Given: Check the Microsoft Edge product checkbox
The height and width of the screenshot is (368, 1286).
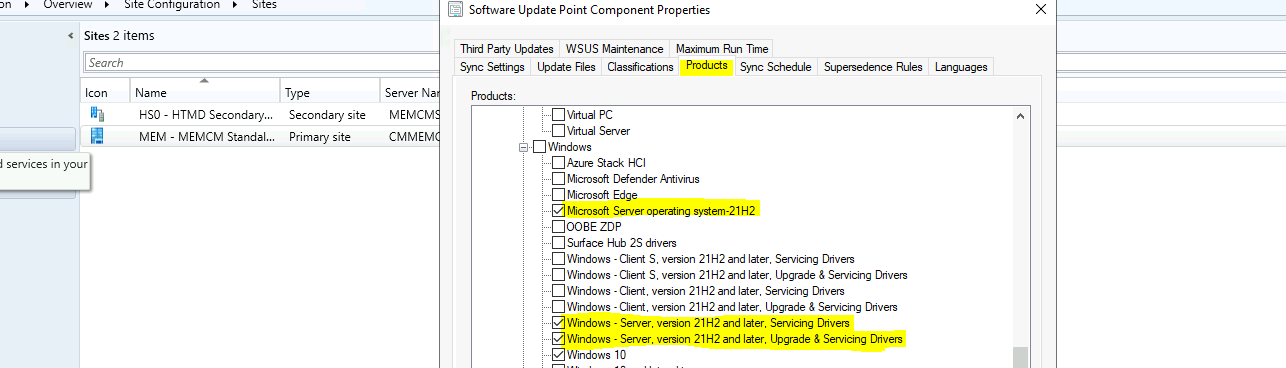Looking at the screenshot, I should (559, 195).
